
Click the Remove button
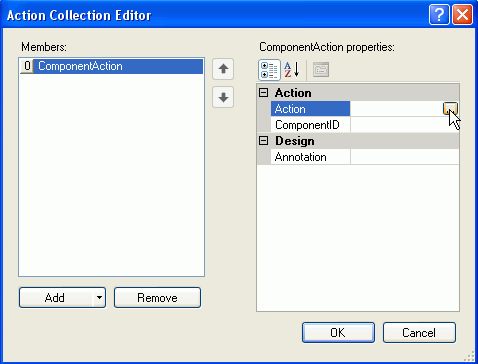tap(157, 297)
